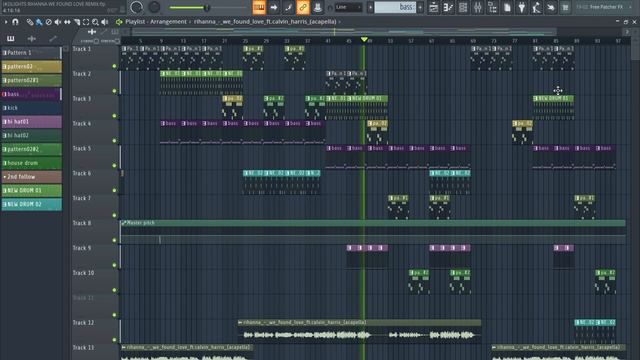Select the Mute tool
Screen dimensions: 640x360
point(58,22)
